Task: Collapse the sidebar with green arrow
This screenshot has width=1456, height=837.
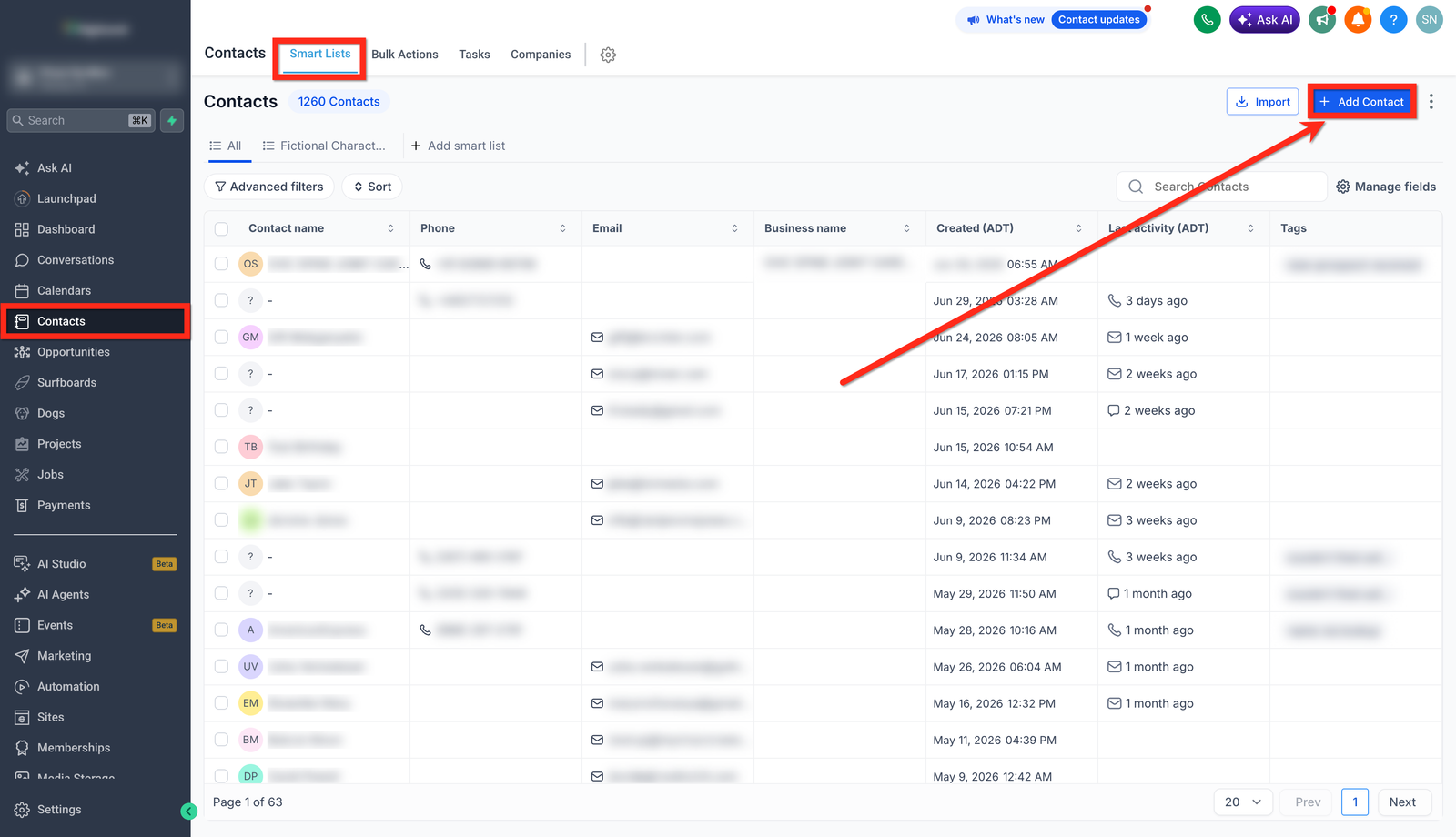Action: pyautogui.click(x=189, y=812)
